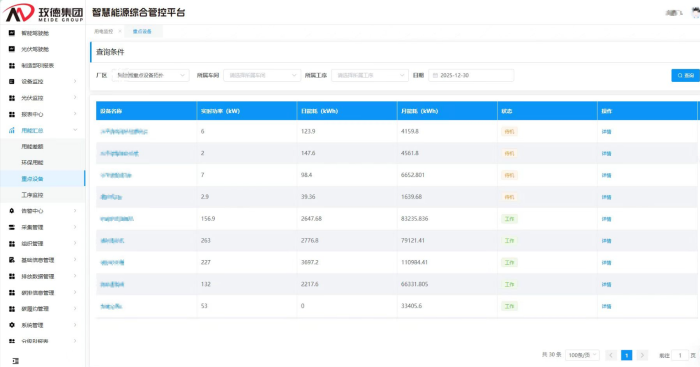
Task: Click the value 6652.801
Action: [413, 175]
